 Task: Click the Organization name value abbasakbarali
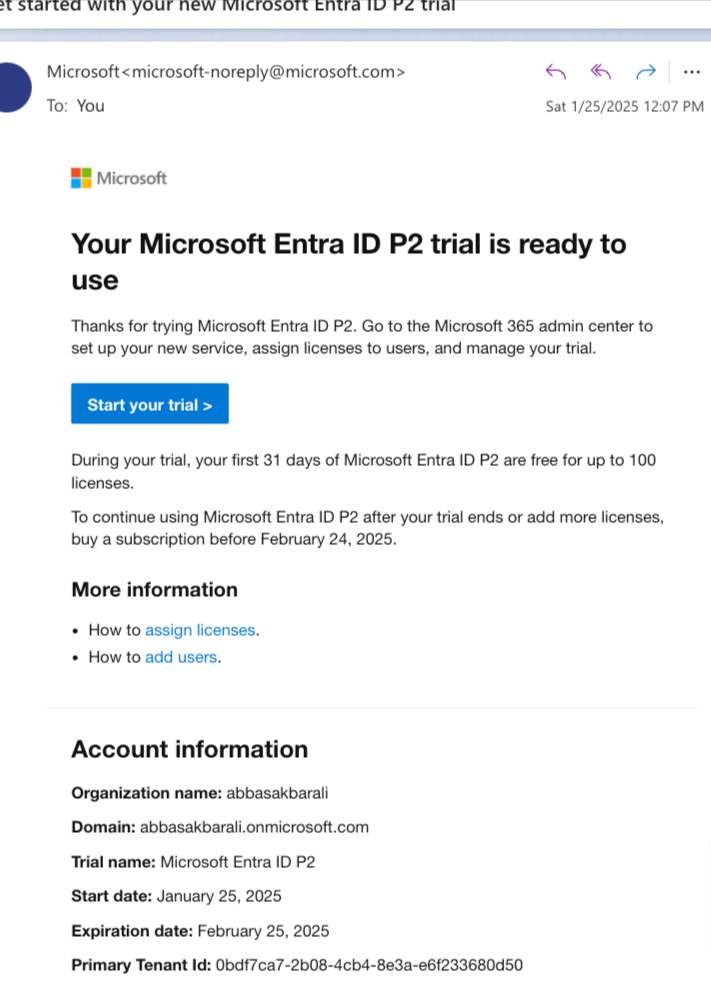pyautogui.click(x=278, y=793)
